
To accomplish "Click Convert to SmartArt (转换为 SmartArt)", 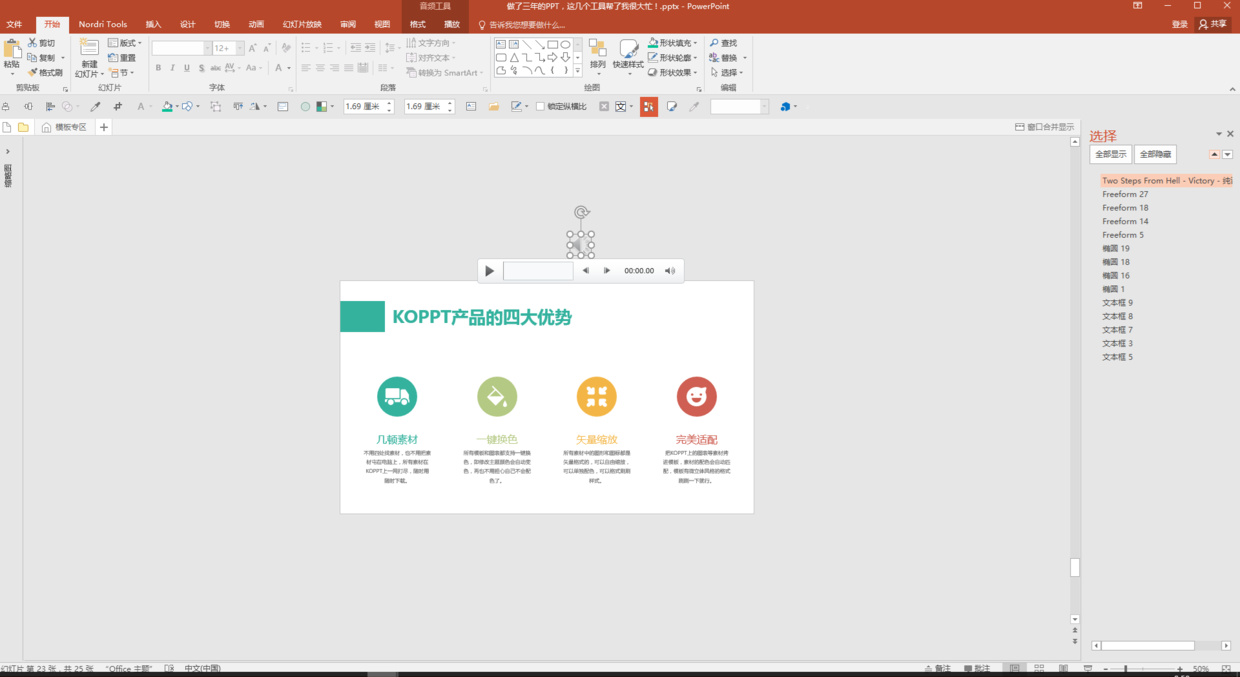I will click(444, 72).
